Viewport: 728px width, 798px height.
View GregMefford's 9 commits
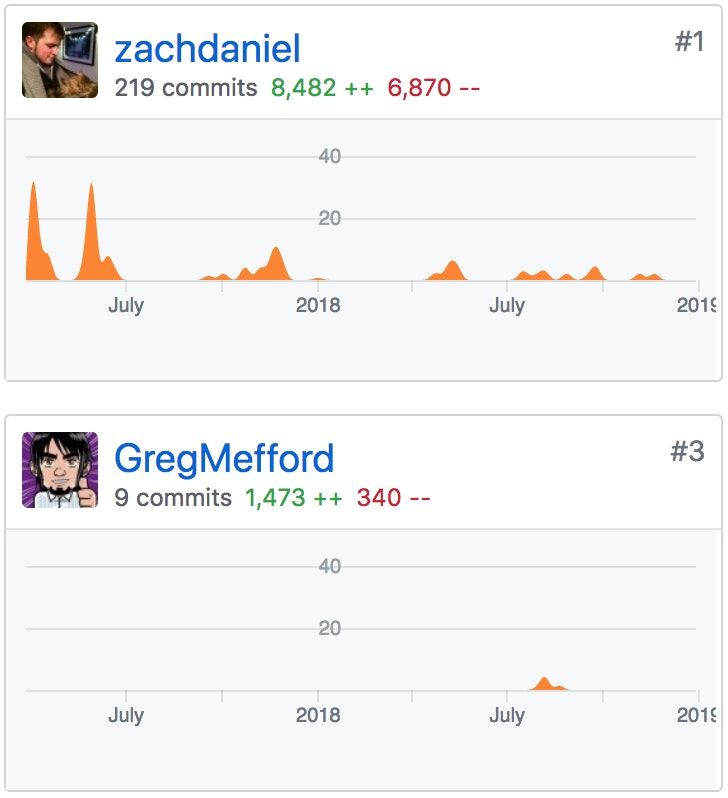pyautogui.click(x=173, y=498)
